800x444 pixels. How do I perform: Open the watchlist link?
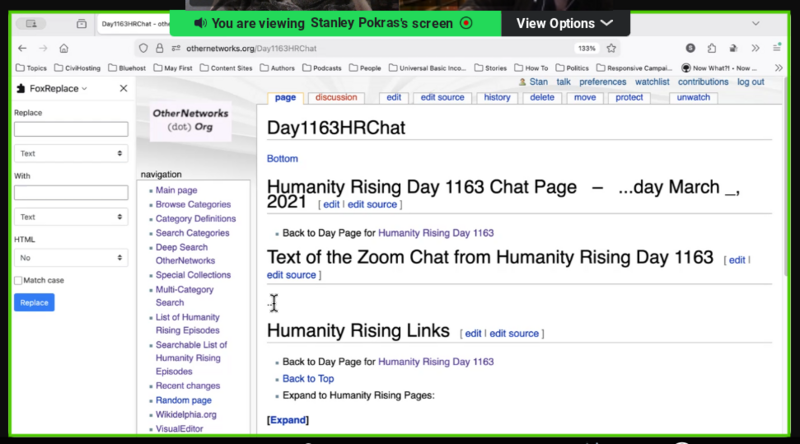[x=652, y=82]
